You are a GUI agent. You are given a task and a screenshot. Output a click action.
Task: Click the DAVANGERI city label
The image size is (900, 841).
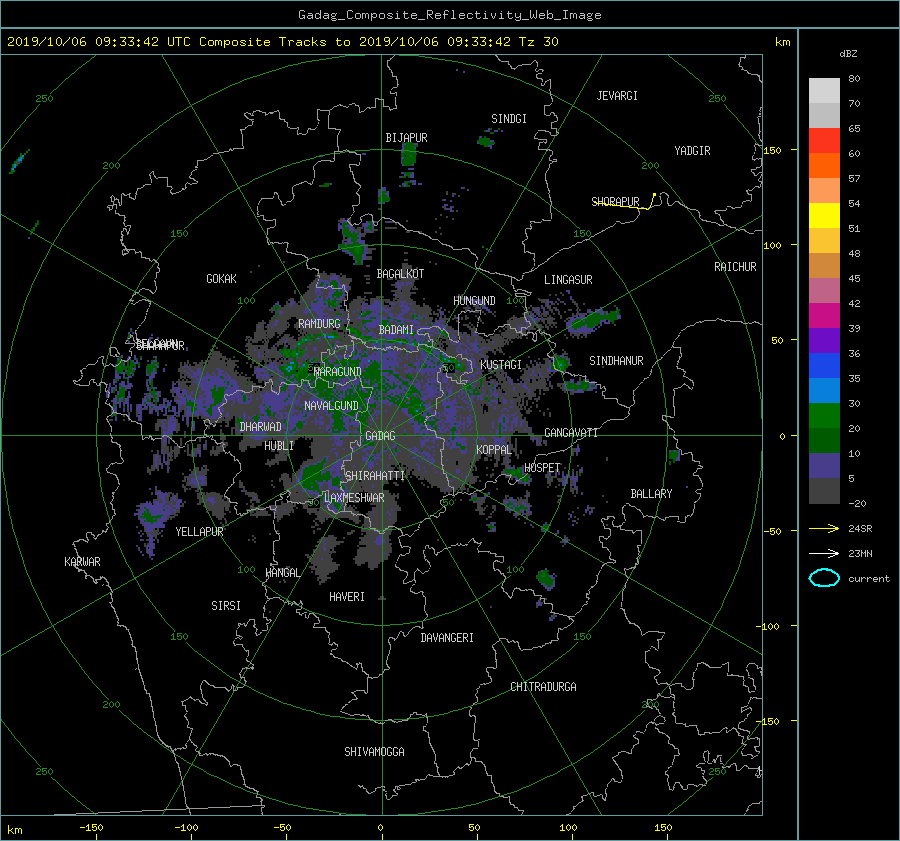pyautogui.click(x=447, y=638)
